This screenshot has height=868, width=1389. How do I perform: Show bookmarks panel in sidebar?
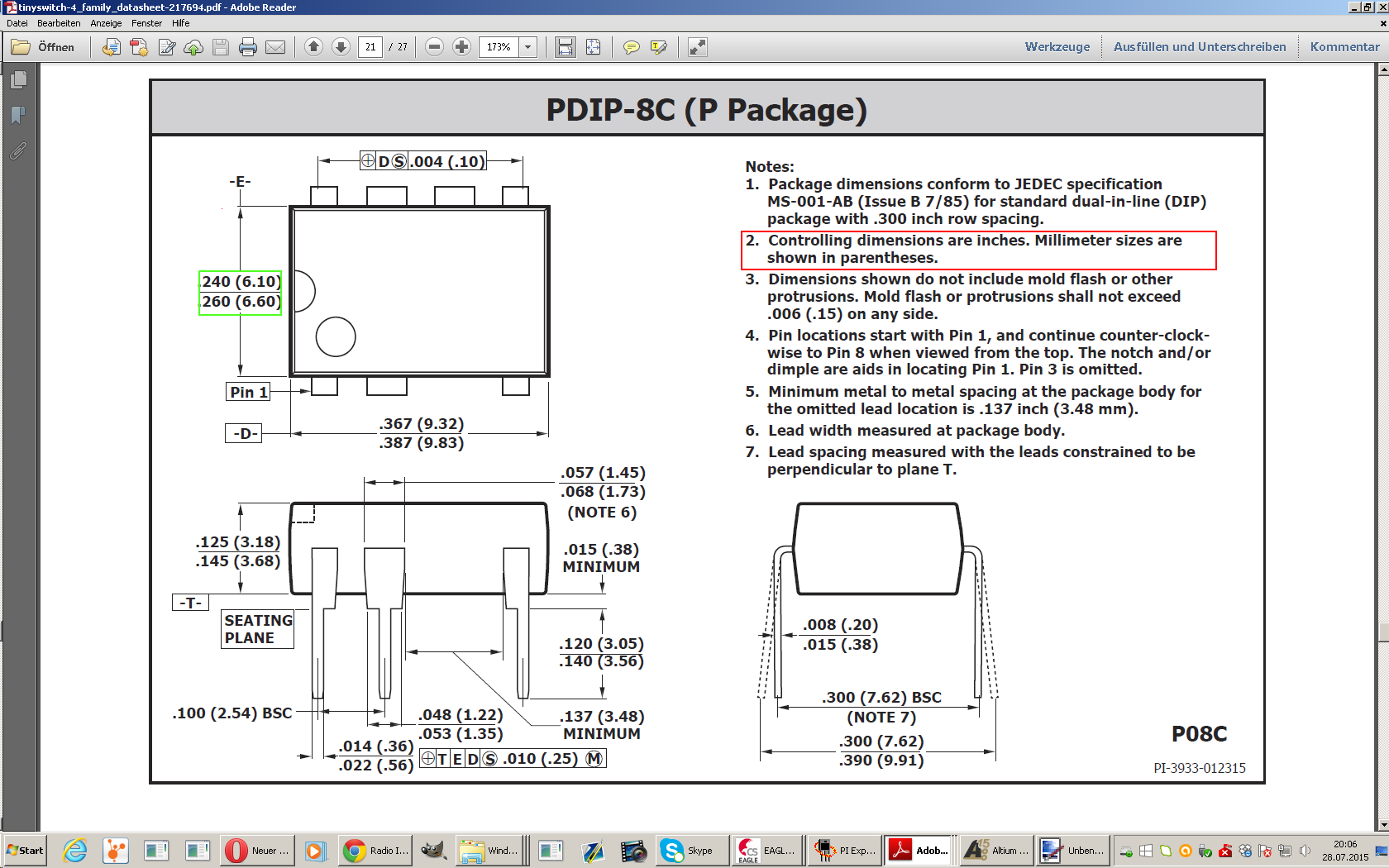click(x=18, y=115)
